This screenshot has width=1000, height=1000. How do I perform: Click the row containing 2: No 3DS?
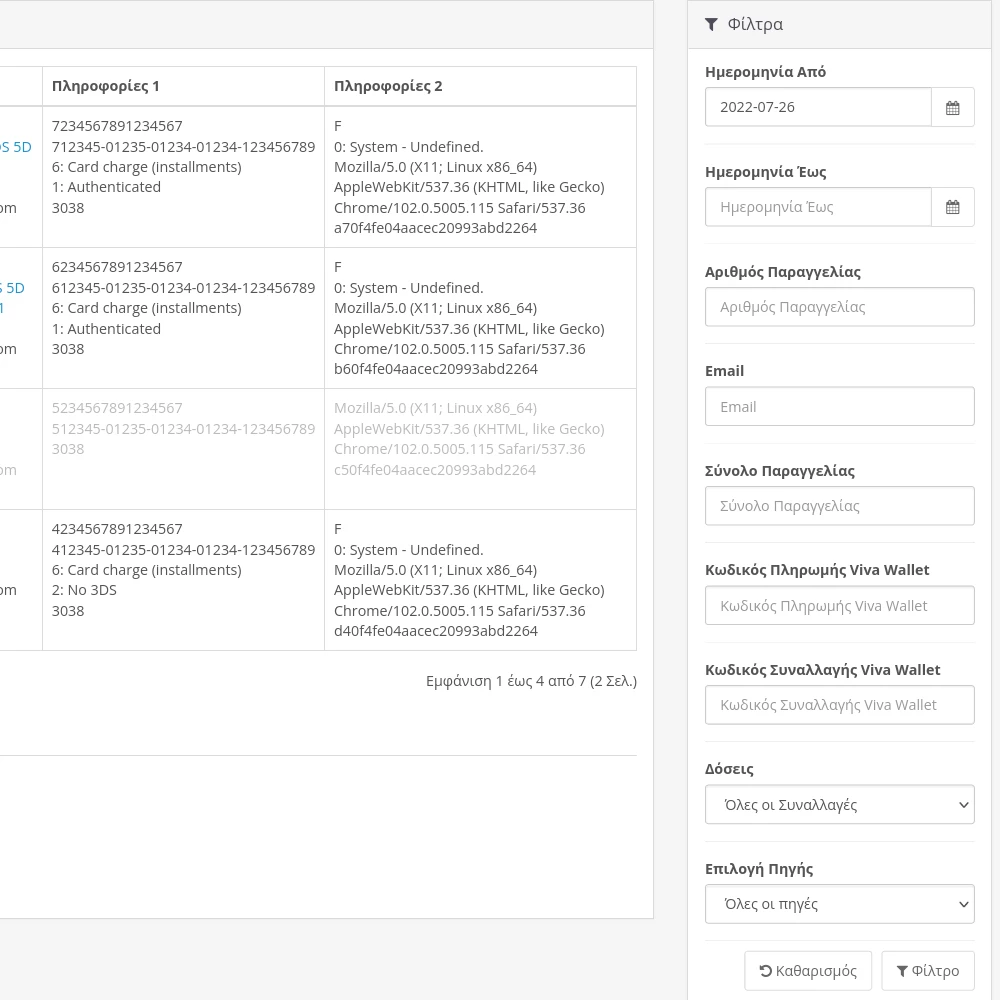[84, 590]
